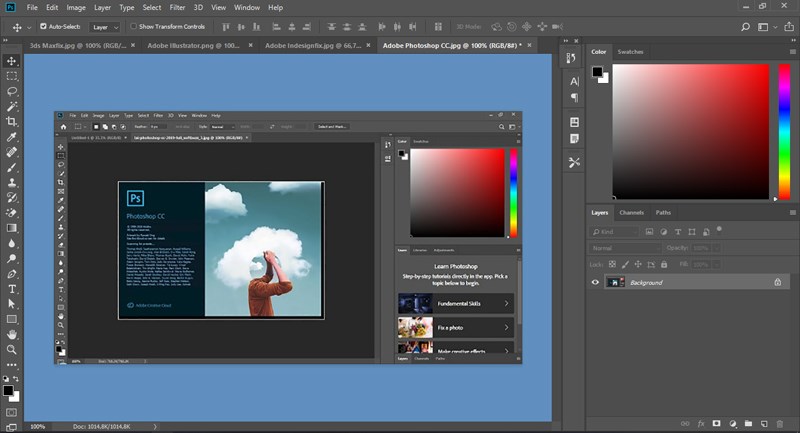The image size is (800, 433).
Task: Enable Show Transform Controls checkbox
Action: 134,27
